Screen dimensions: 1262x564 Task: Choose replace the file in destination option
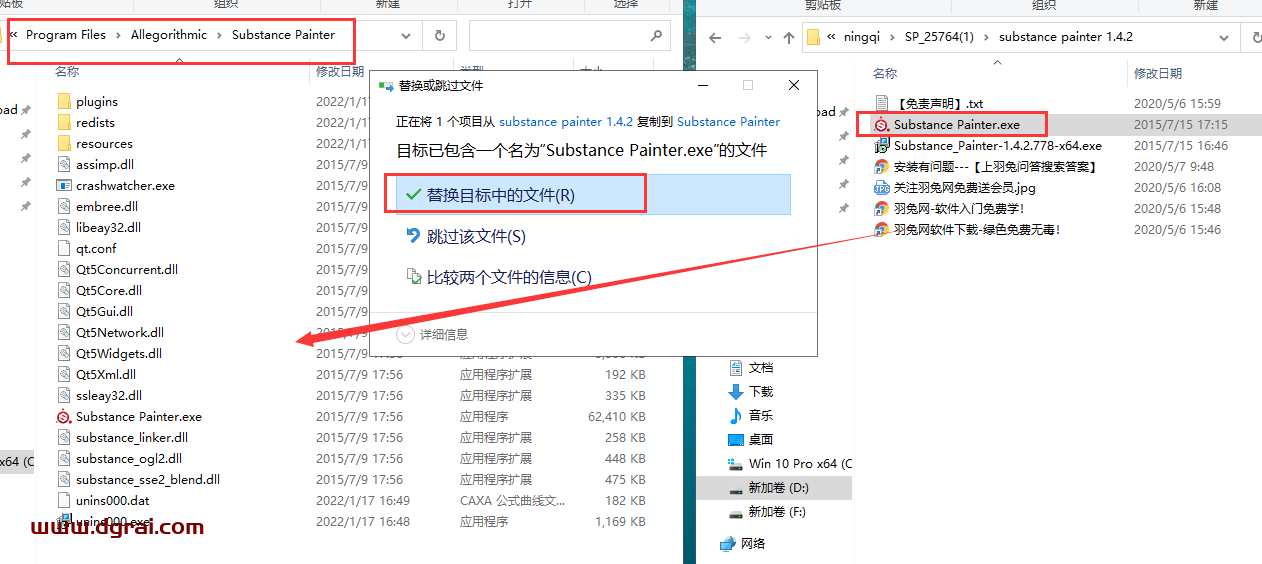click(593, 195)
